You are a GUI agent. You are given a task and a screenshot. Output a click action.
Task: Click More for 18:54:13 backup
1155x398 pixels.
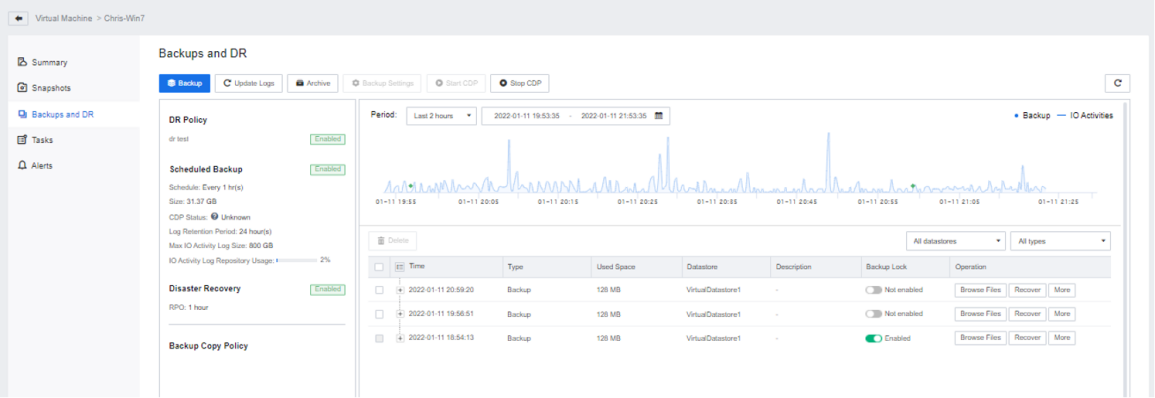(x=1061, y=338)
